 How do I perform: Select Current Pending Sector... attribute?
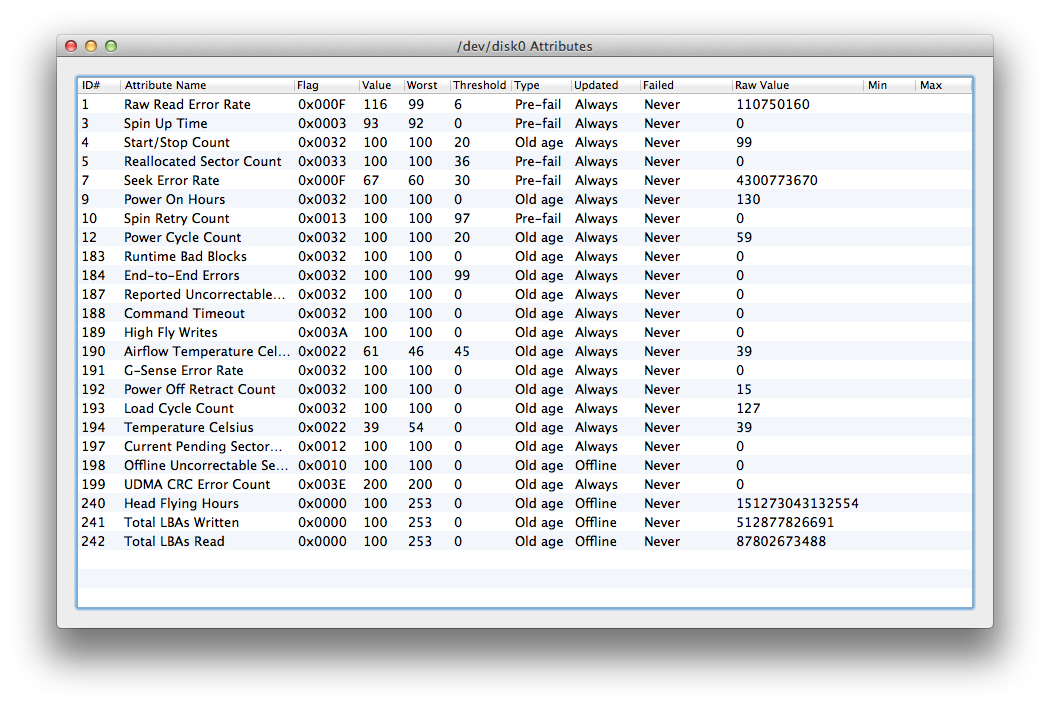tap(525, 447)
